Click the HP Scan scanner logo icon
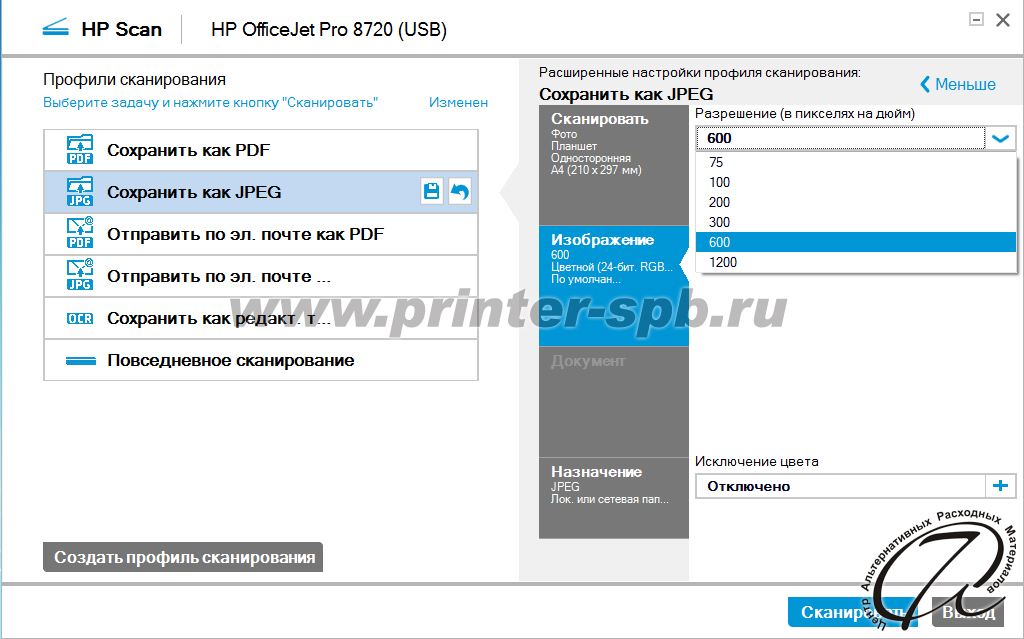 click(56, 29)
